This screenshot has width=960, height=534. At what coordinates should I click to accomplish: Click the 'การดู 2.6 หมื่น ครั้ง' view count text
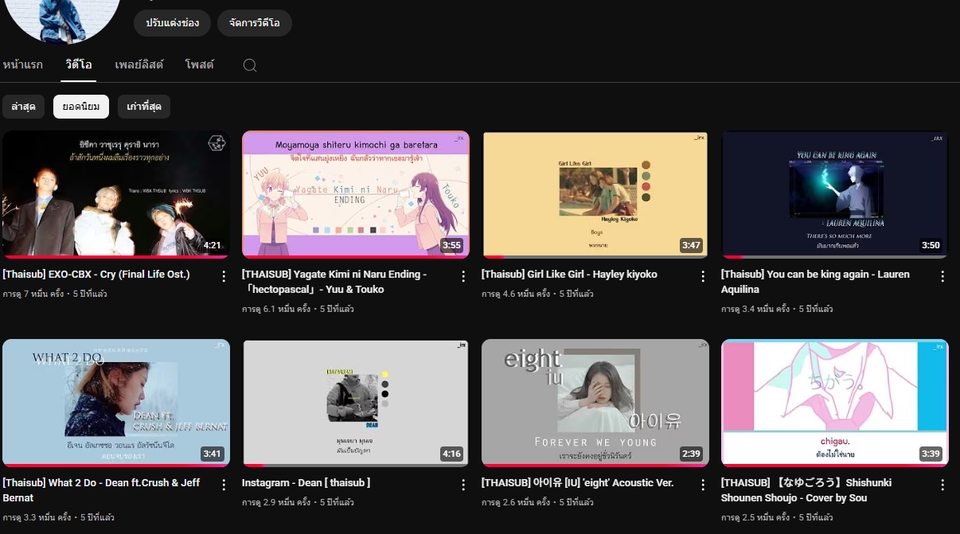coord(516,502)
